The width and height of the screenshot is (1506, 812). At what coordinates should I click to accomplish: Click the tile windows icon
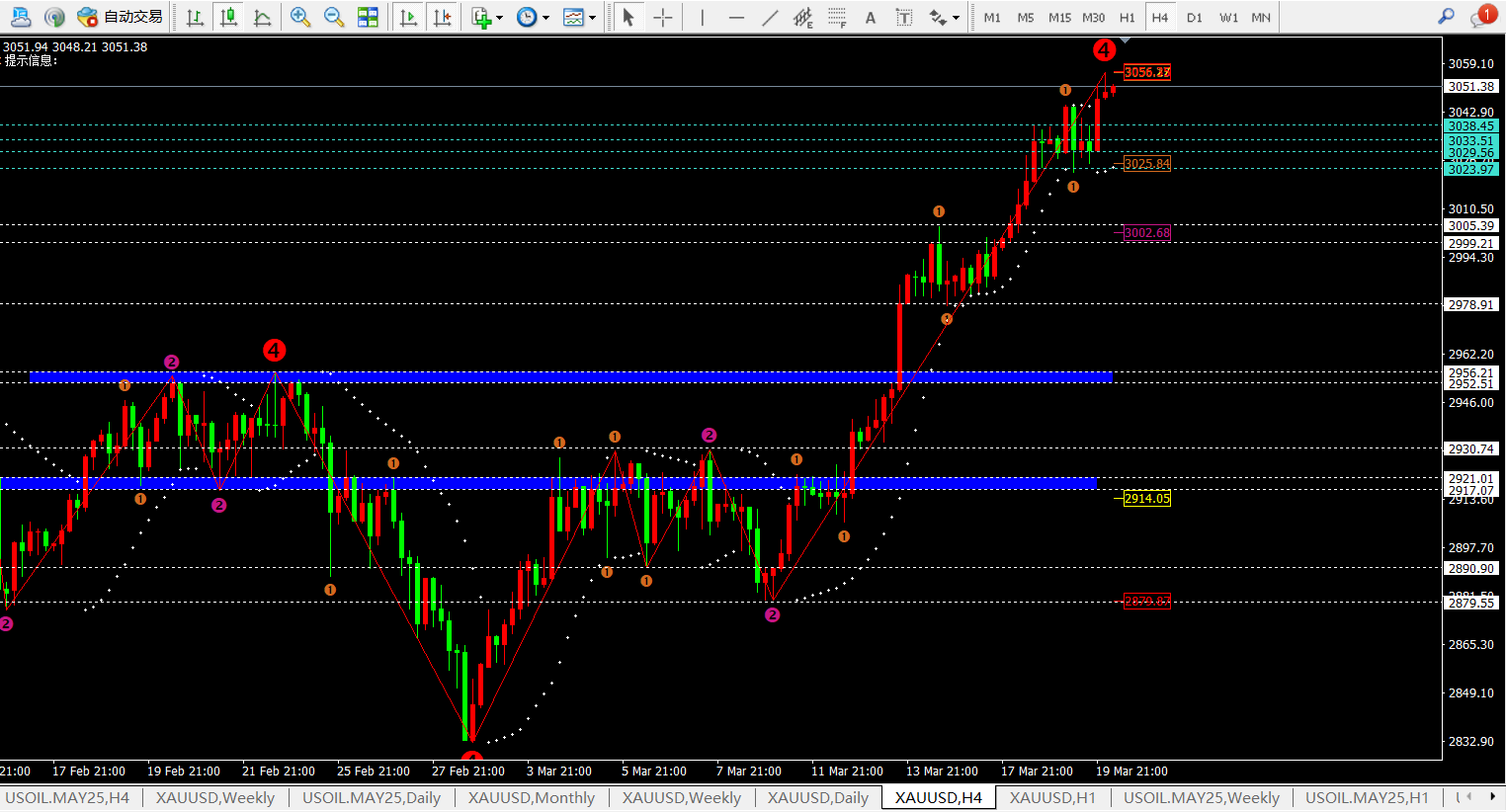click(368, 17)
